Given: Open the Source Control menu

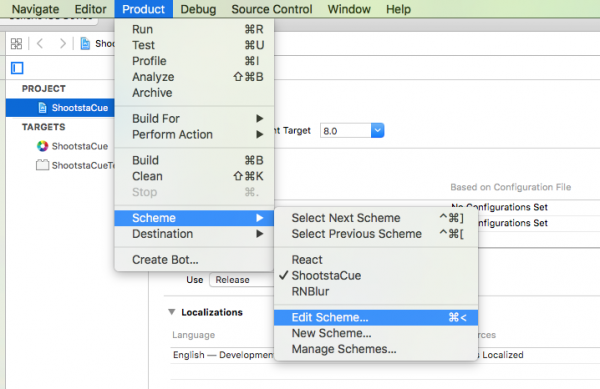Looking at the screenshot, I should pyautogui.click(x=272, y=9).
